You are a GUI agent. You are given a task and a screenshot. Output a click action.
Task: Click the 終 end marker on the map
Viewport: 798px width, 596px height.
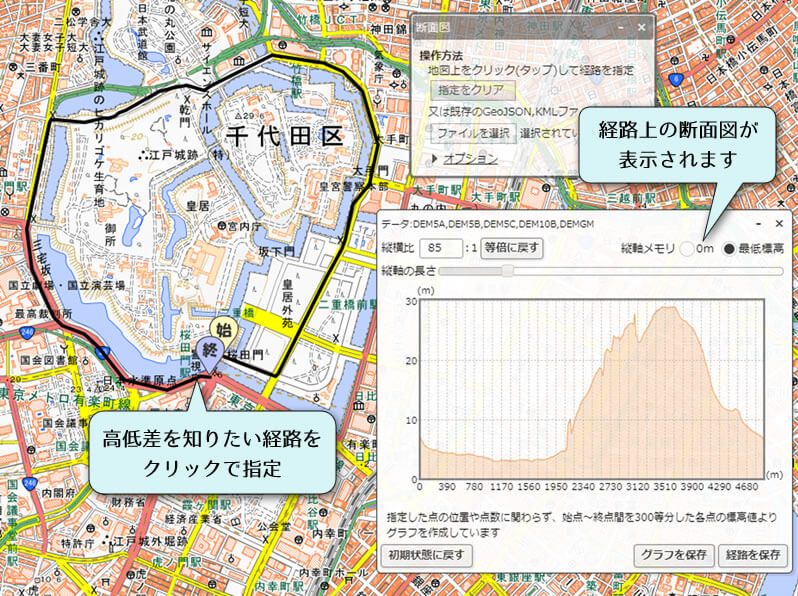pyautogui.click(x=210, y=353)
